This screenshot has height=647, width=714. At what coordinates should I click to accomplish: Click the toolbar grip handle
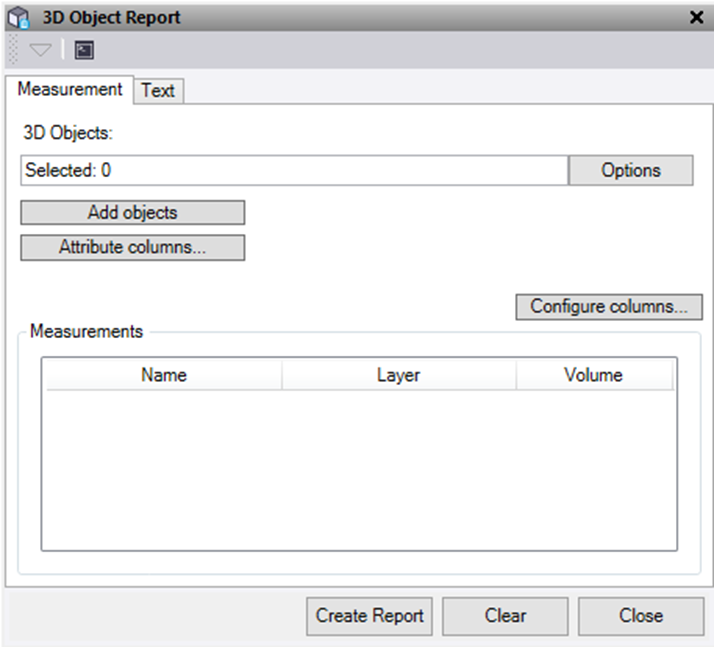(x=13, y=50)
